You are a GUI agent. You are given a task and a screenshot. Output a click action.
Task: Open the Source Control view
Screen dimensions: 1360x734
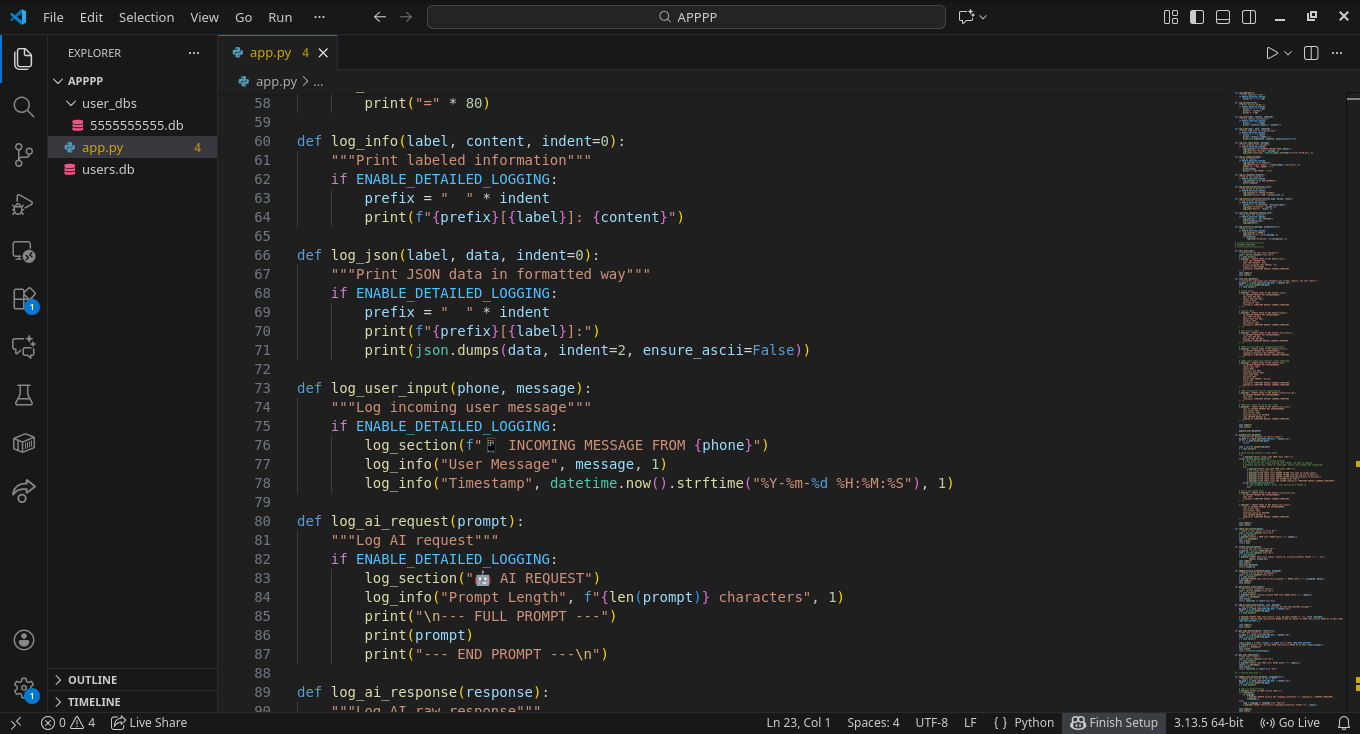pyautogui.click(x=24, y=154)
